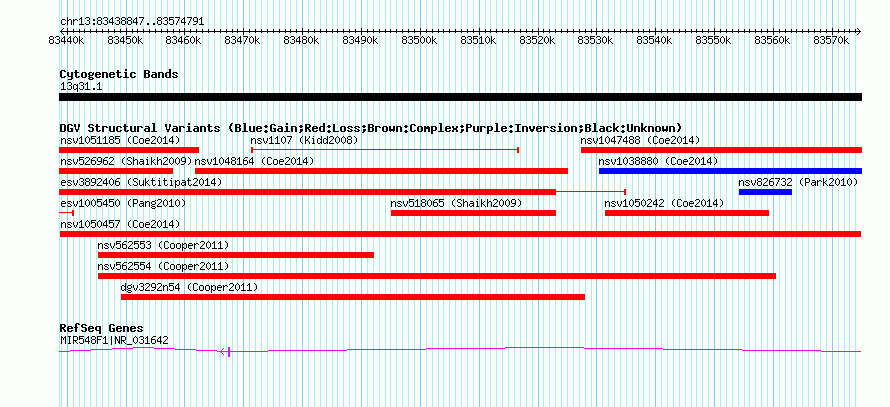This screenshot has width=890, height=407.
Task: Open the nsv518065 (Shaikh2009) label
Action: point(456,203)
